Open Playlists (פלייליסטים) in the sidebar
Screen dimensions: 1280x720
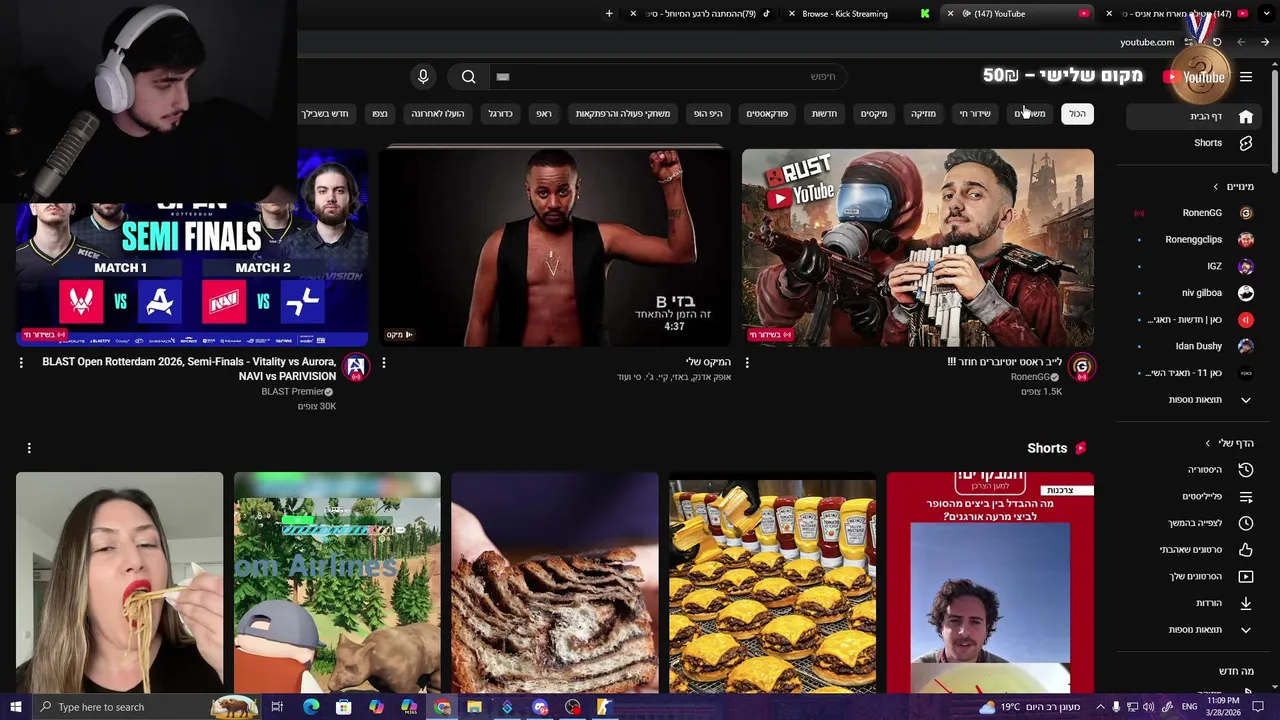pos(1196,496)
